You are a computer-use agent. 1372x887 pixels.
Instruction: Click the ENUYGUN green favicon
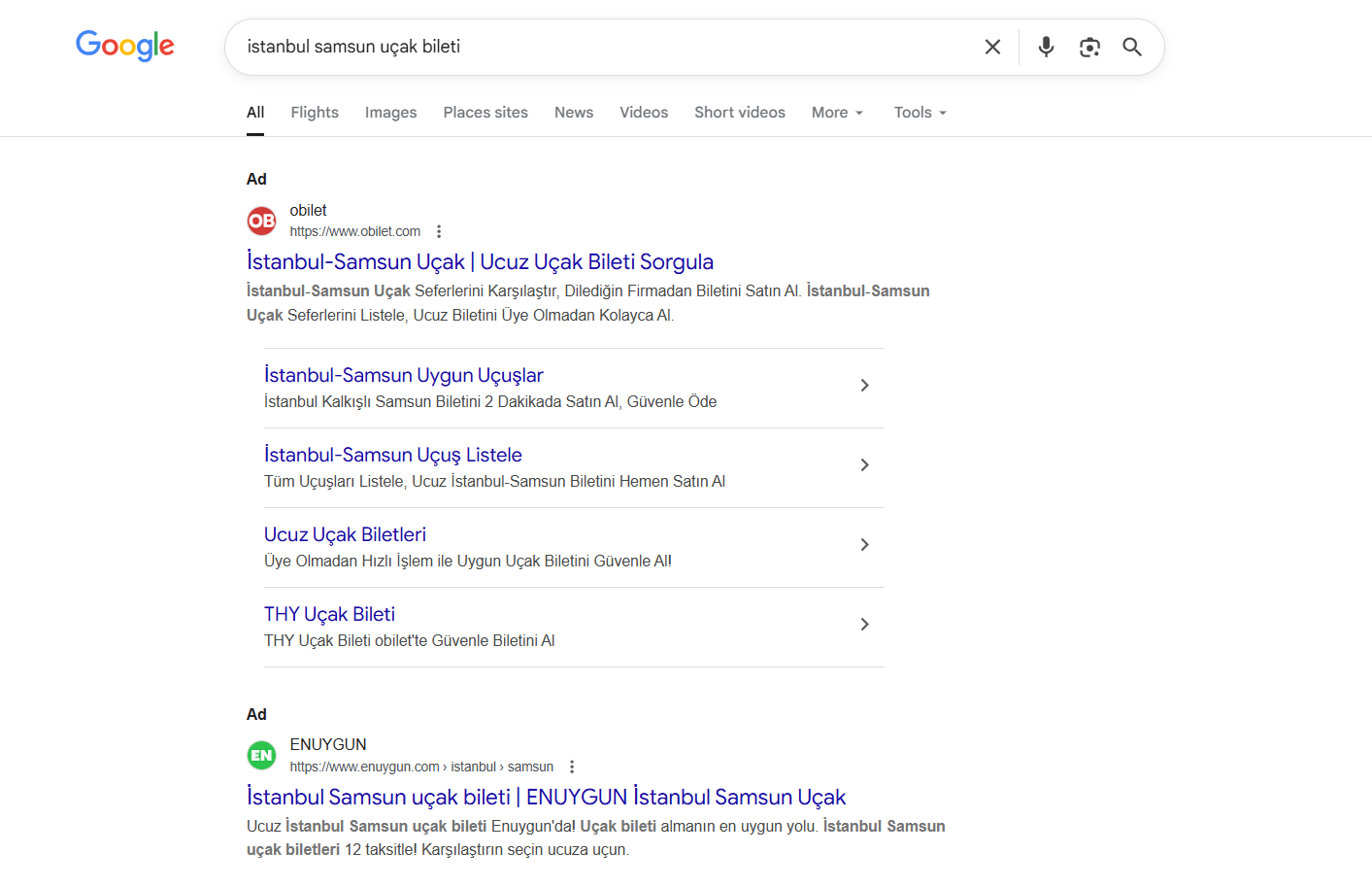261,755
